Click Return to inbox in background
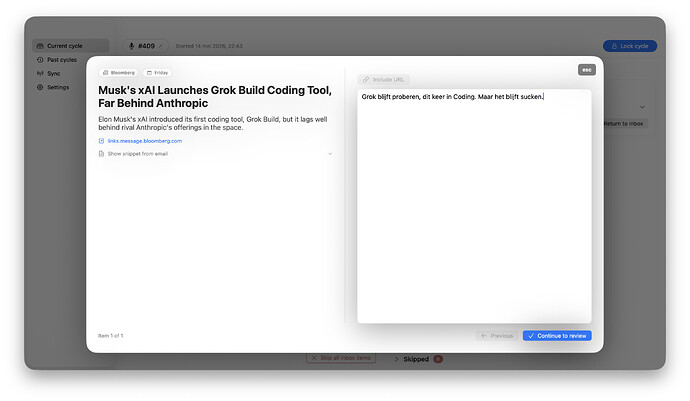The width and height of the screenshot is (690, 401). coord(624,124)
